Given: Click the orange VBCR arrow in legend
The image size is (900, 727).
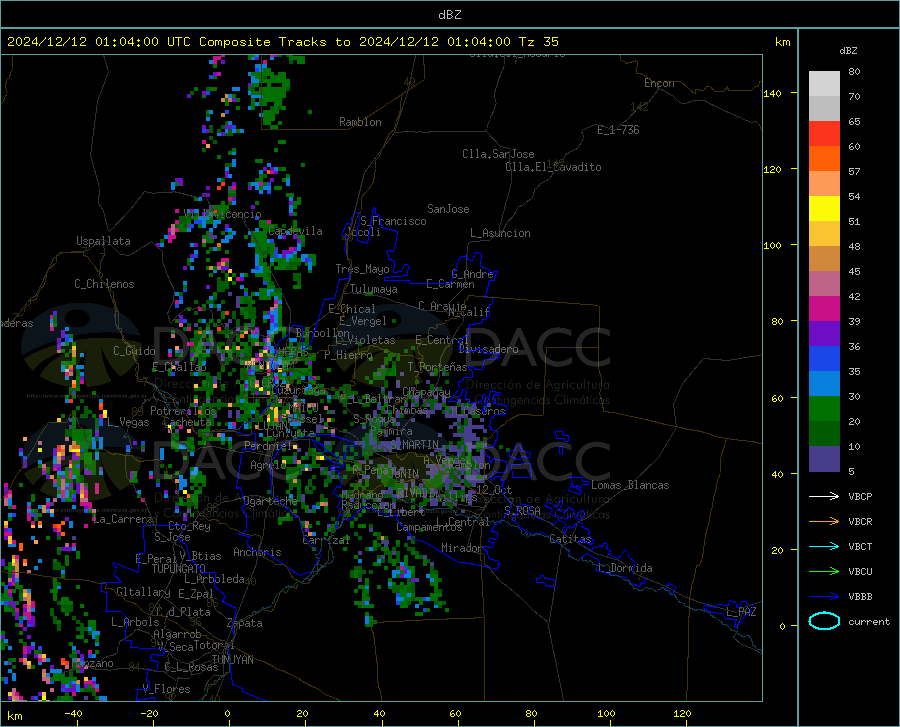Looking at the screenshot, I should (824, 522).
